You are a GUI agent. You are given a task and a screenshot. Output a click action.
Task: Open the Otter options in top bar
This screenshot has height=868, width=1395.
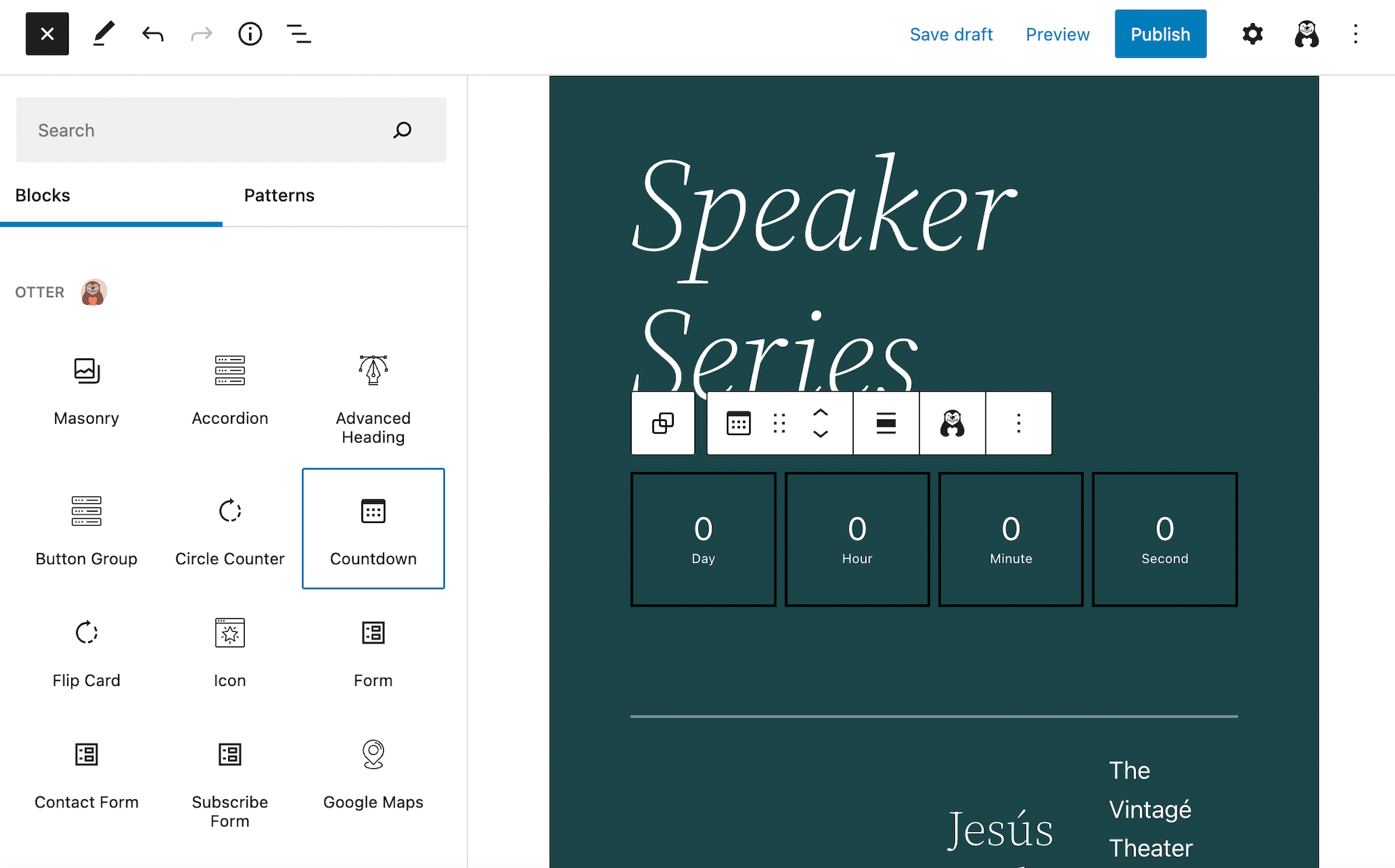point(1306,33)
